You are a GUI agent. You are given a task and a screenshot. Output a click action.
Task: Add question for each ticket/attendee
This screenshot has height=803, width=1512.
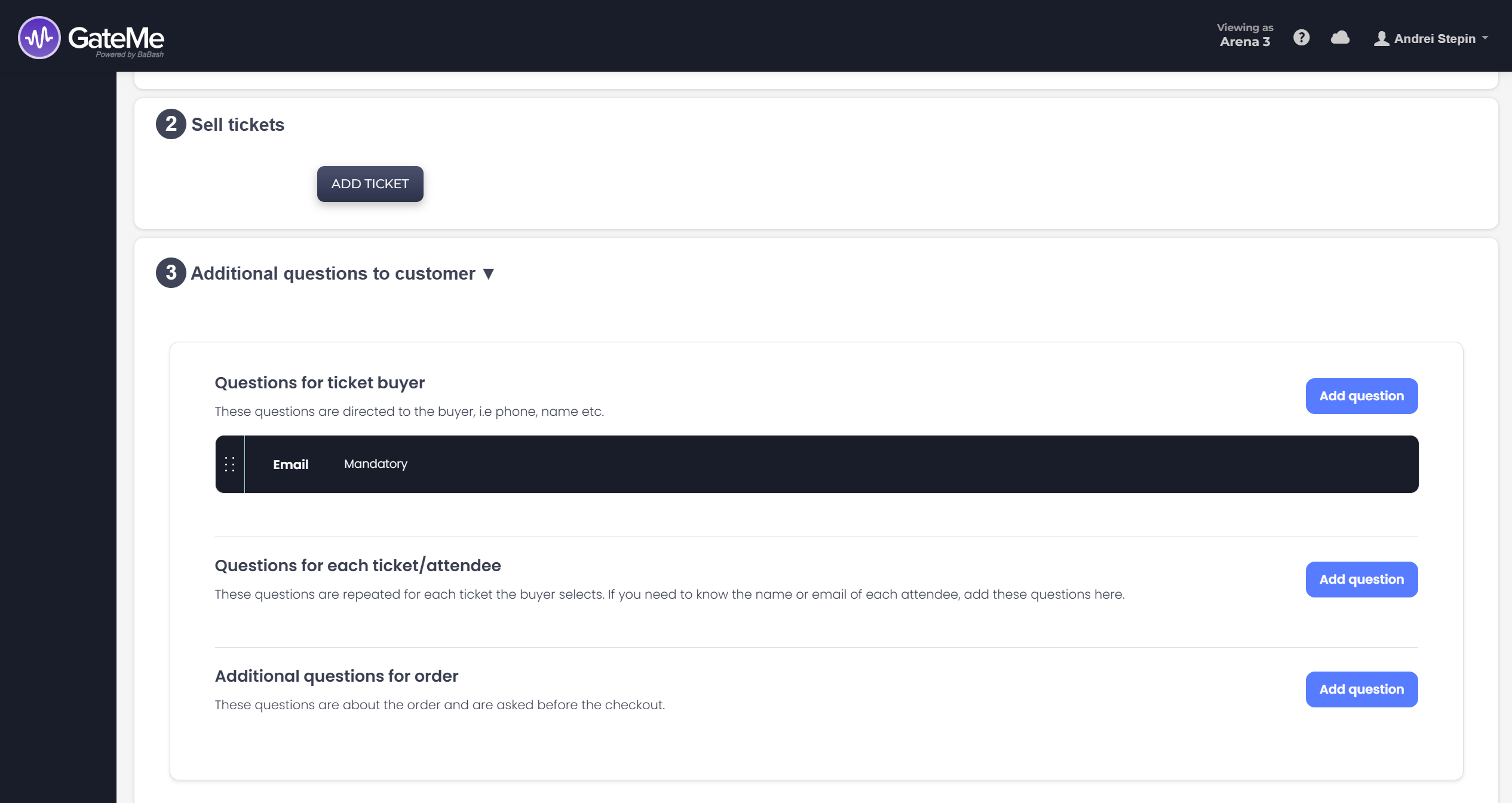pos(1361,580)
